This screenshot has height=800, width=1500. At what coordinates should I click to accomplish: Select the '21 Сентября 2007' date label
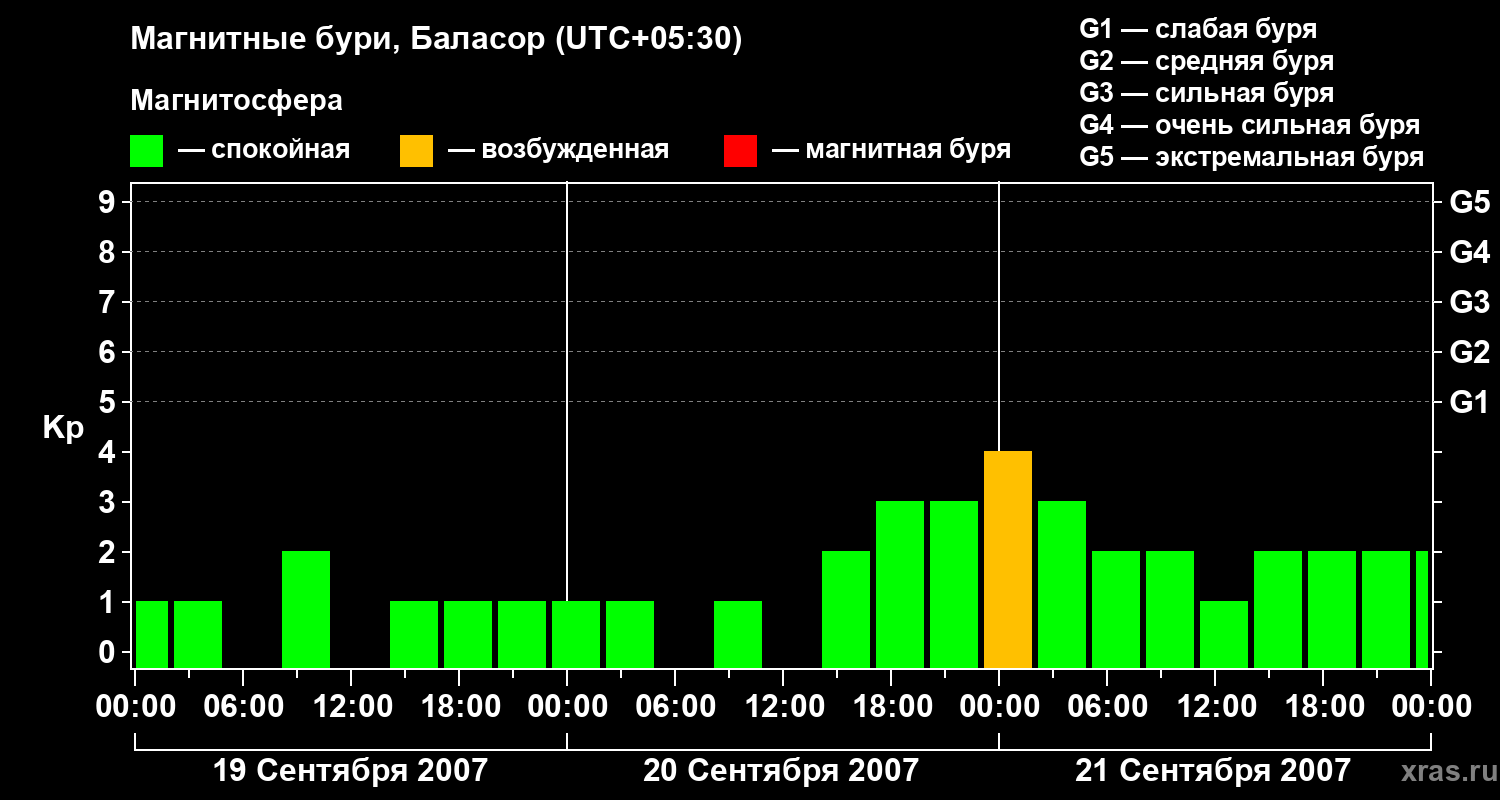1212,771
